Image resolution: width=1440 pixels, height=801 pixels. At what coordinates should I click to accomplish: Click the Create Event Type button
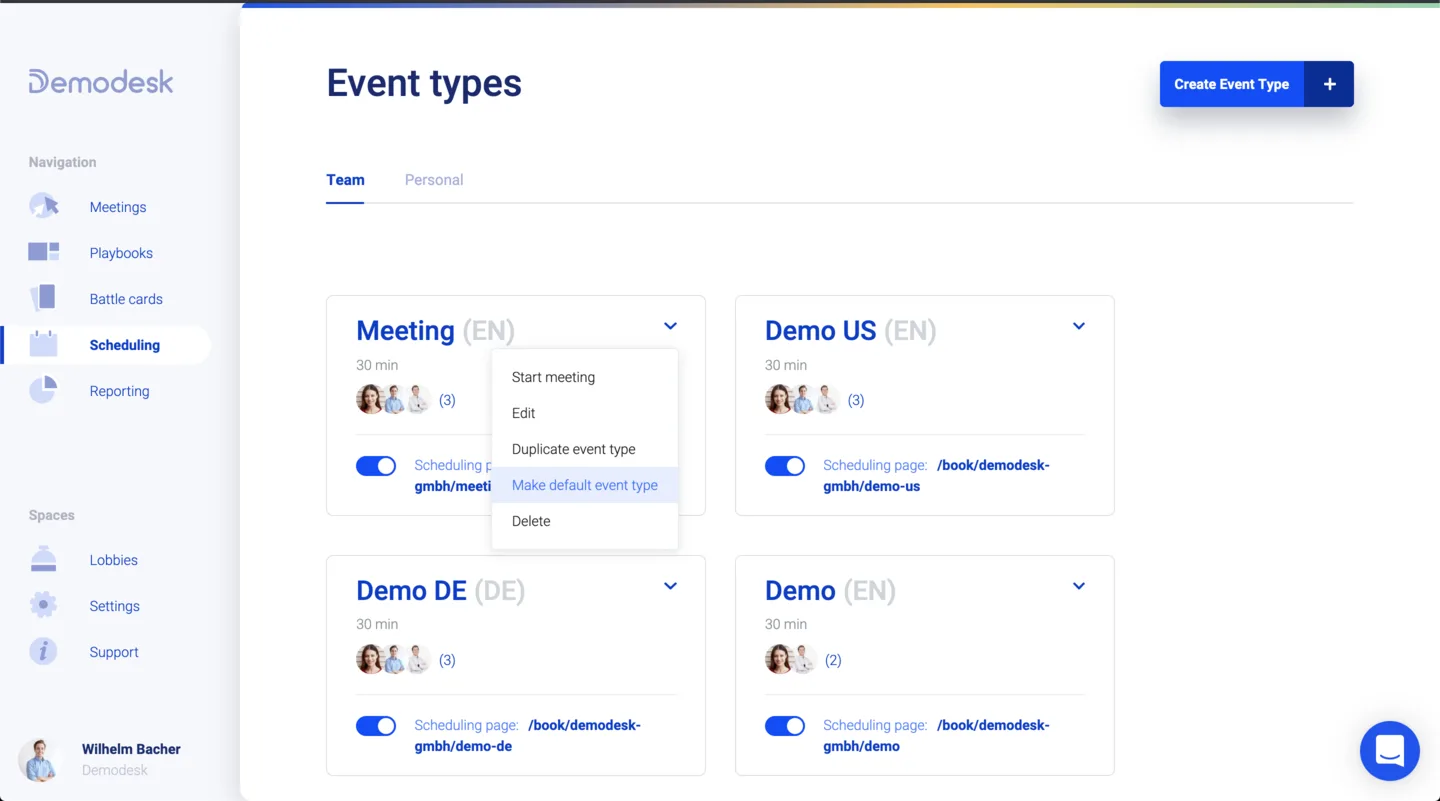pos(1257,84)
